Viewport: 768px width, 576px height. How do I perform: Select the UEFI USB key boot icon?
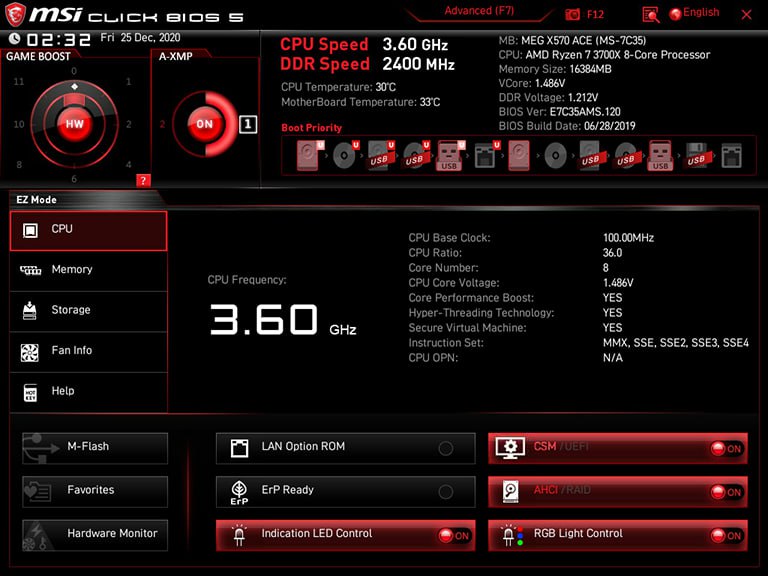click(451, 155)
